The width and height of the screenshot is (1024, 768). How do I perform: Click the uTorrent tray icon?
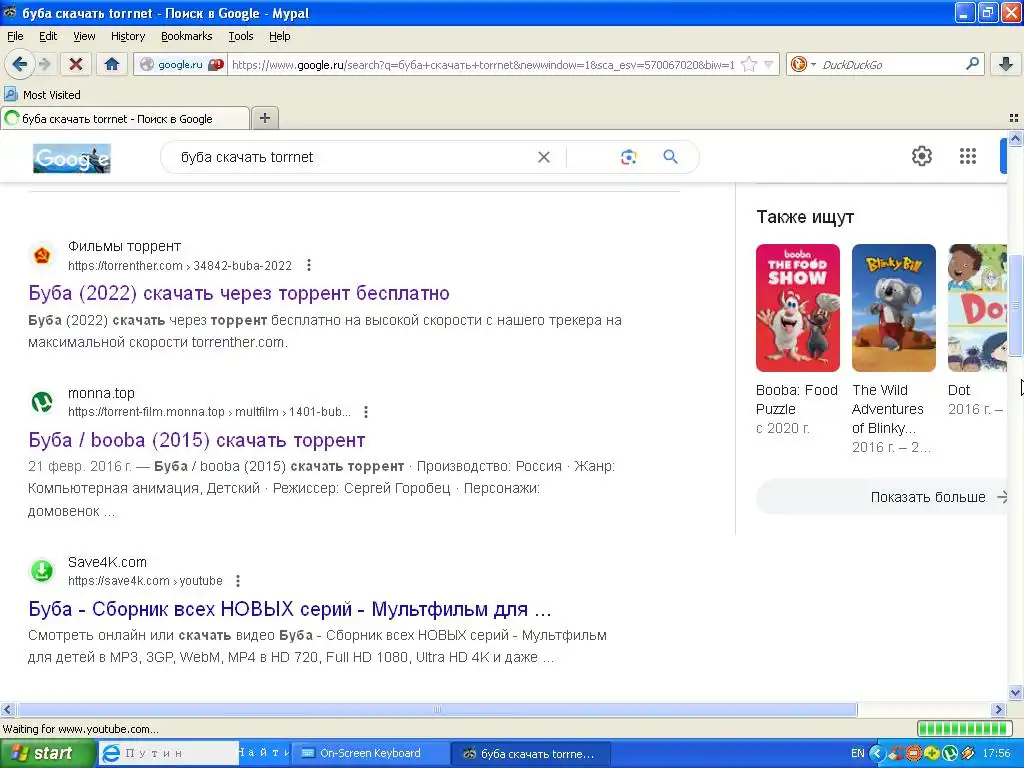[950, 754]
